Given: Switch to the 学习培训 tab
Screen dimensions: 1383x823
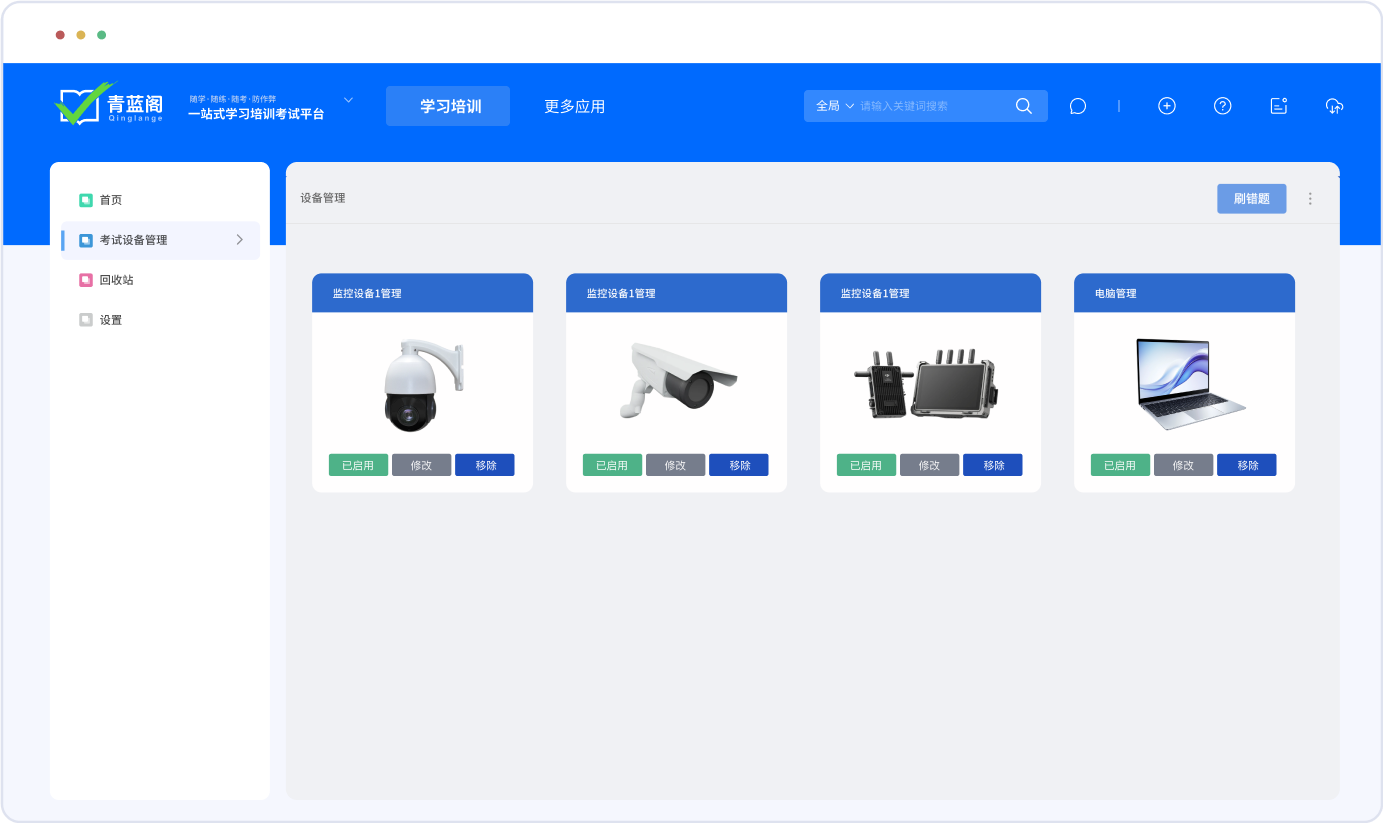Looking at the screenshot, I should [448, 106].
